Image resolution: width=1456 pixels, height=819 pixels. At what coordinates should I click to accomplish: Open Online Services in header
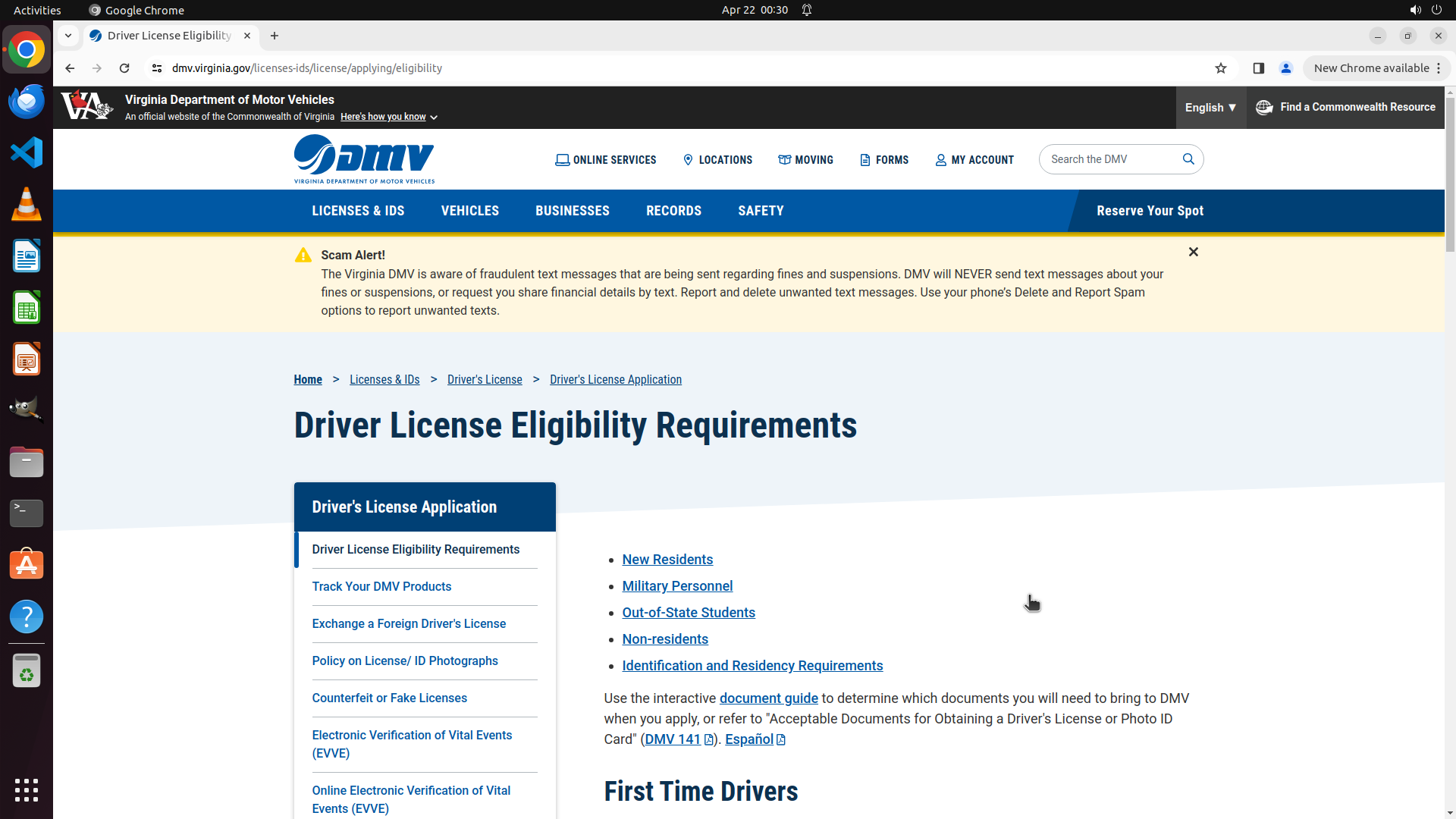pos(605,160)
